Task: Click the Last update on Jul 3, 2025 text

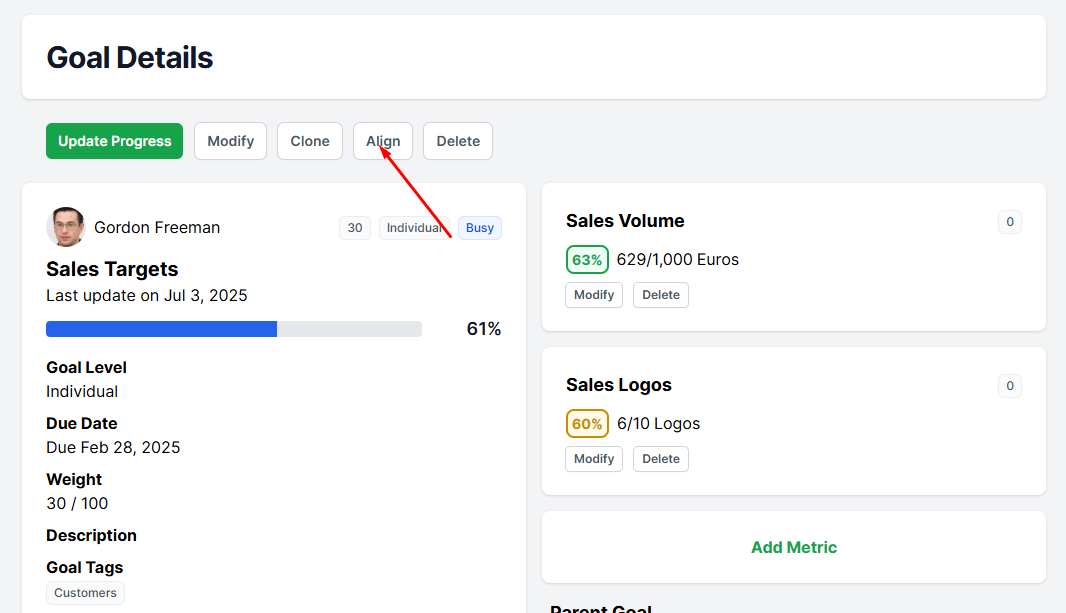Action: [x=147, y=296]
